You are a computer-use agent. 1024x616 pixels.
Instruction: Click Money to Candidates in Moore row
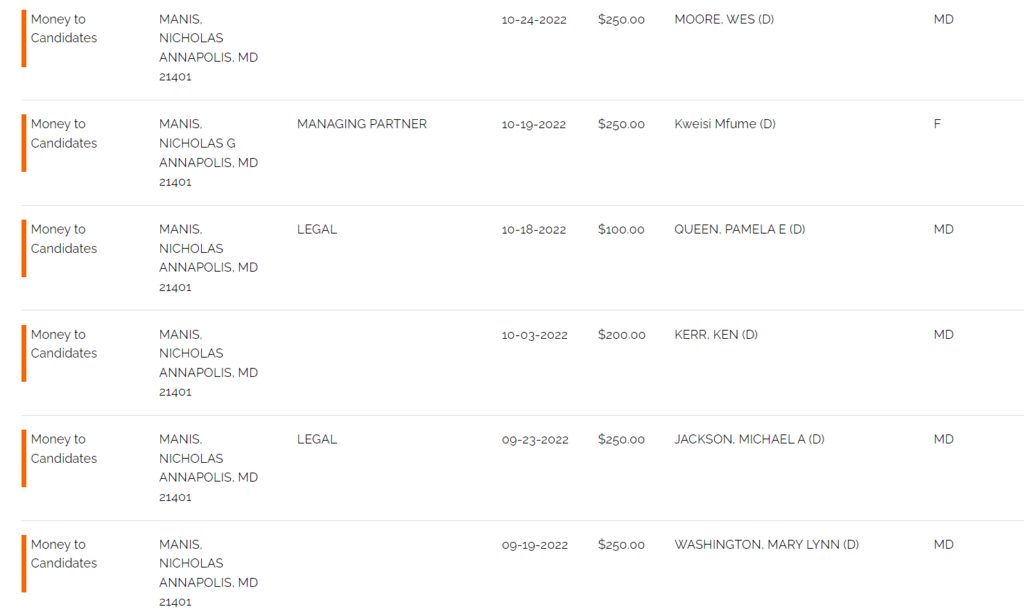(x=63, y=29)
